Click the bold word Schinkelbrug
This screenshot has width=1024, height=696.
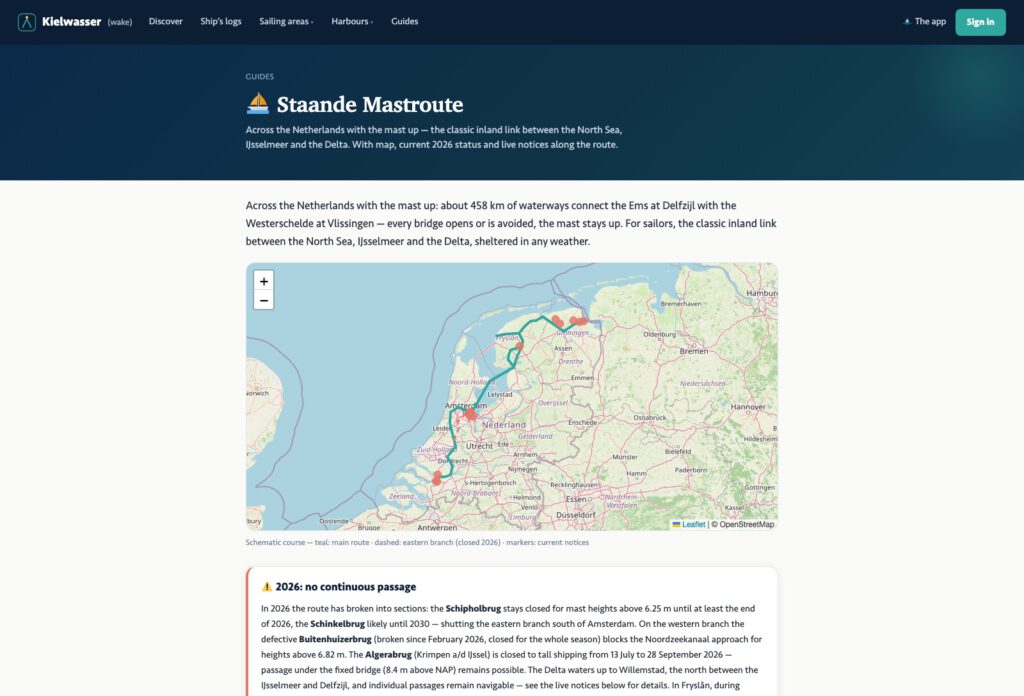337,624
